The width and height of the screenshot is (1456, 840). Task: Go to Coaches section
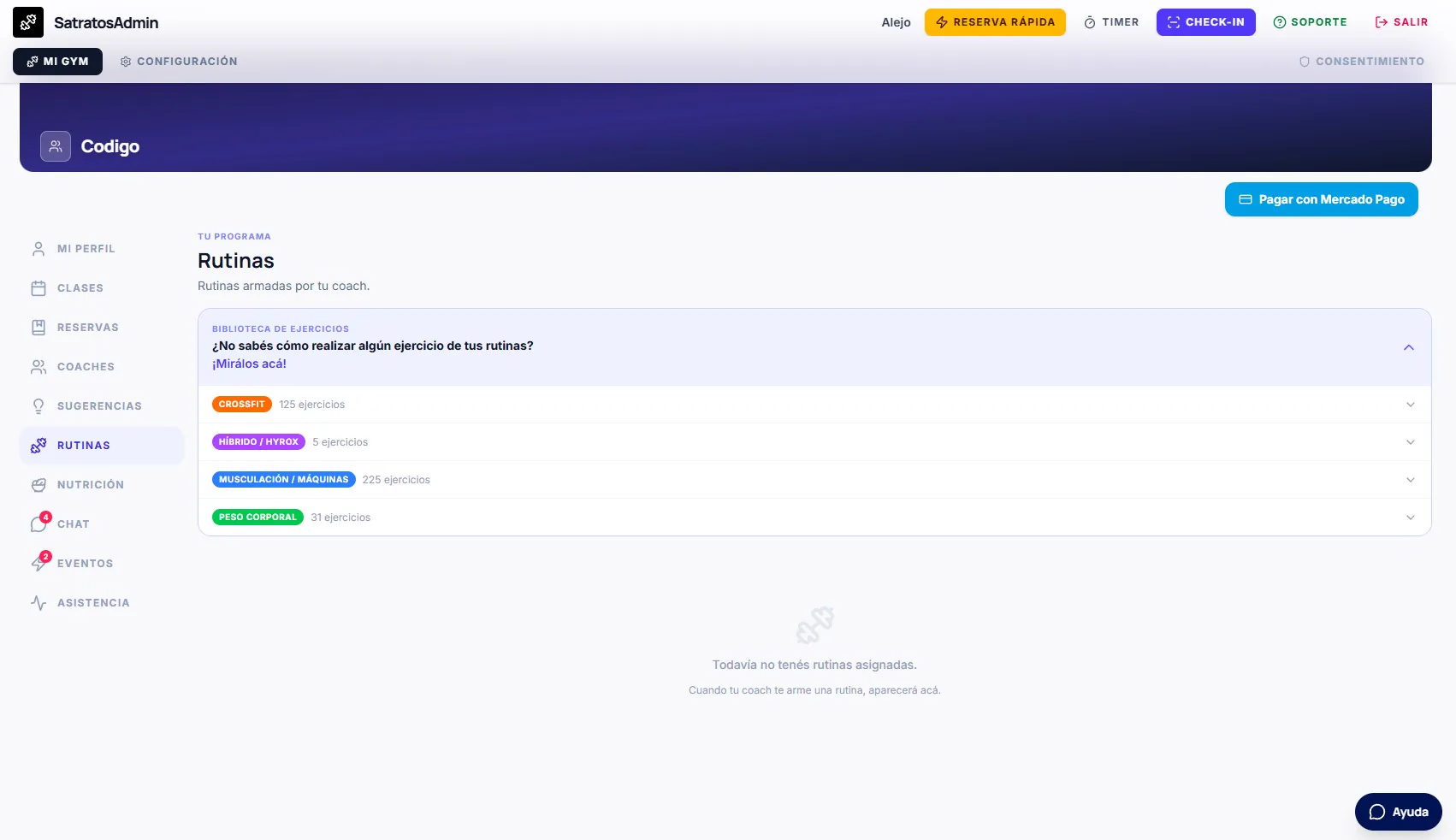102,367
